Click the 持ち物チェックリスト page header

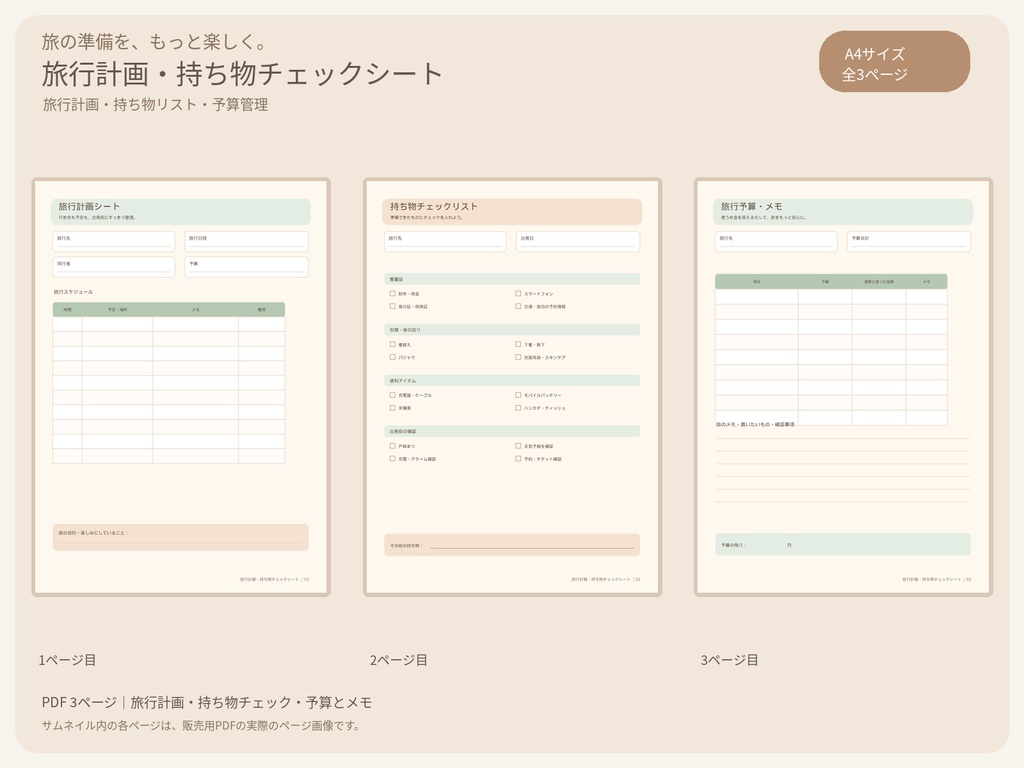(x=512, y=212)
